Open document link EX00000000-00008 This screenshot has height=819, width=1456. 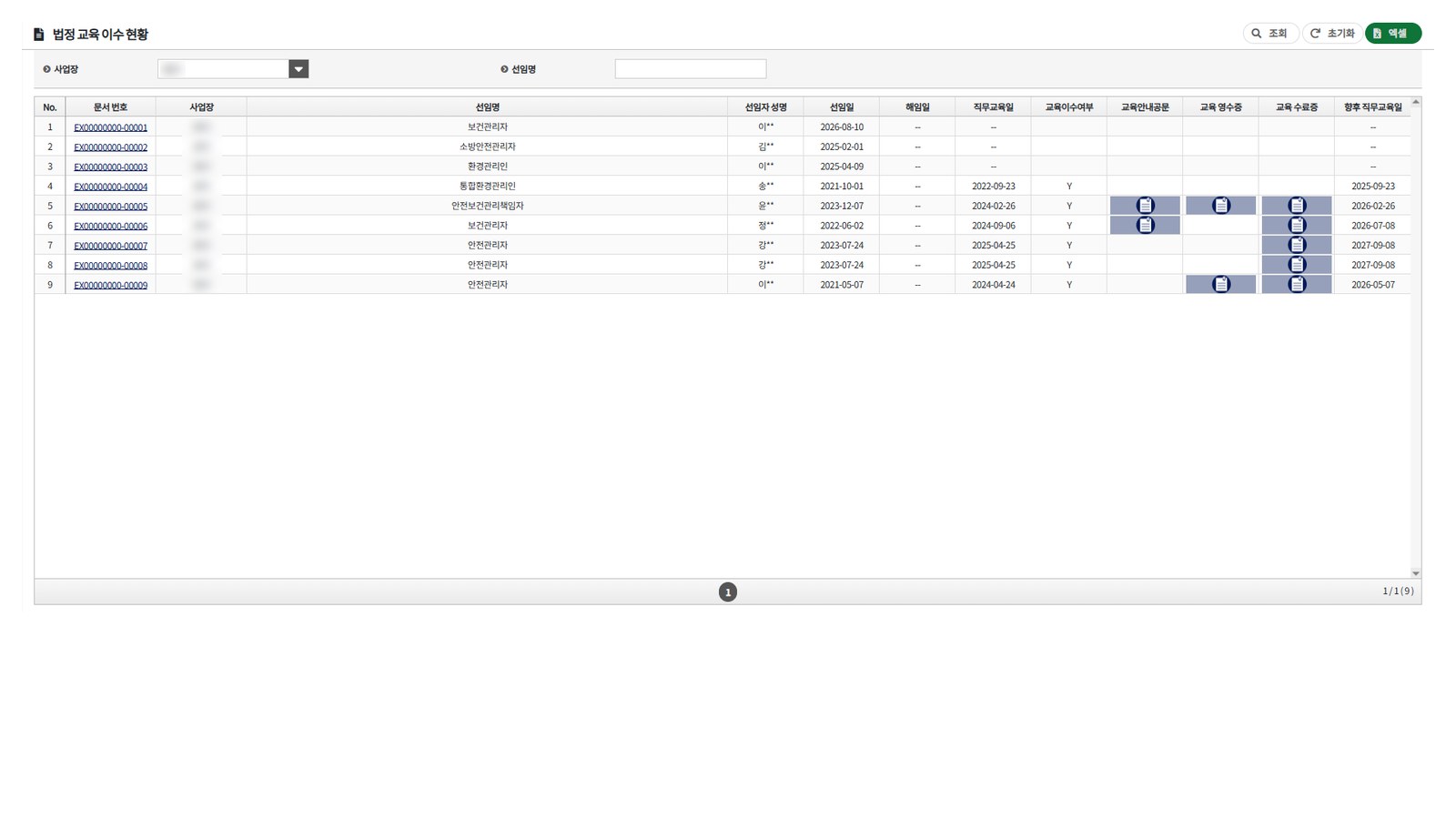(x=110, y=266)
